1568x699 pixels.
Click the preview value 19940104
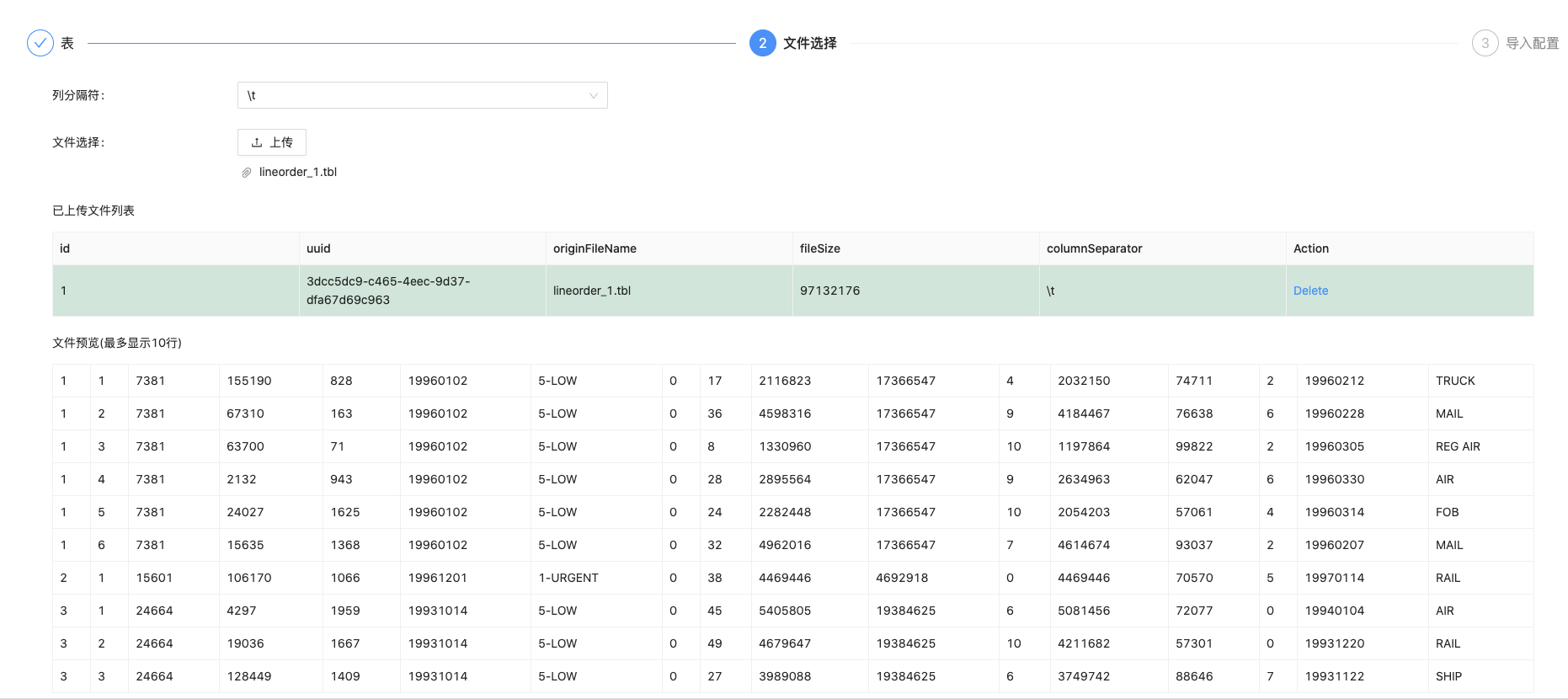tap(1335, 611)
